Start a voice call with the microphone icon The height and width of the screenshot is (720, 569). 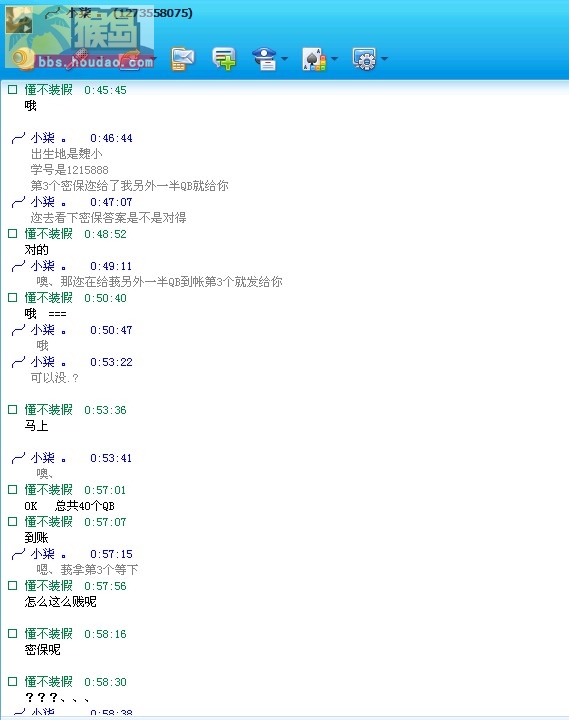click(x=79, y=59)
